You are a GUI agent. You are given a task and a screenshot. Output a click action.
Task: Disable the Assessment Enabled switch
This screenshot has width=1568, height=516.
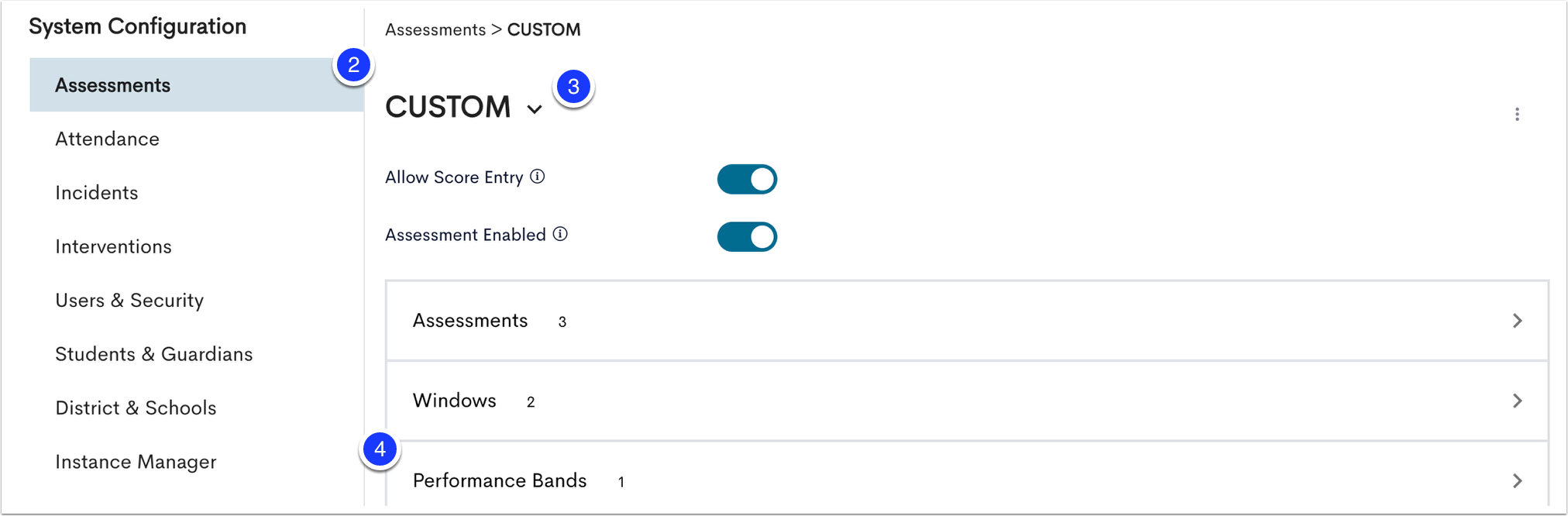[x=747, y=237]
